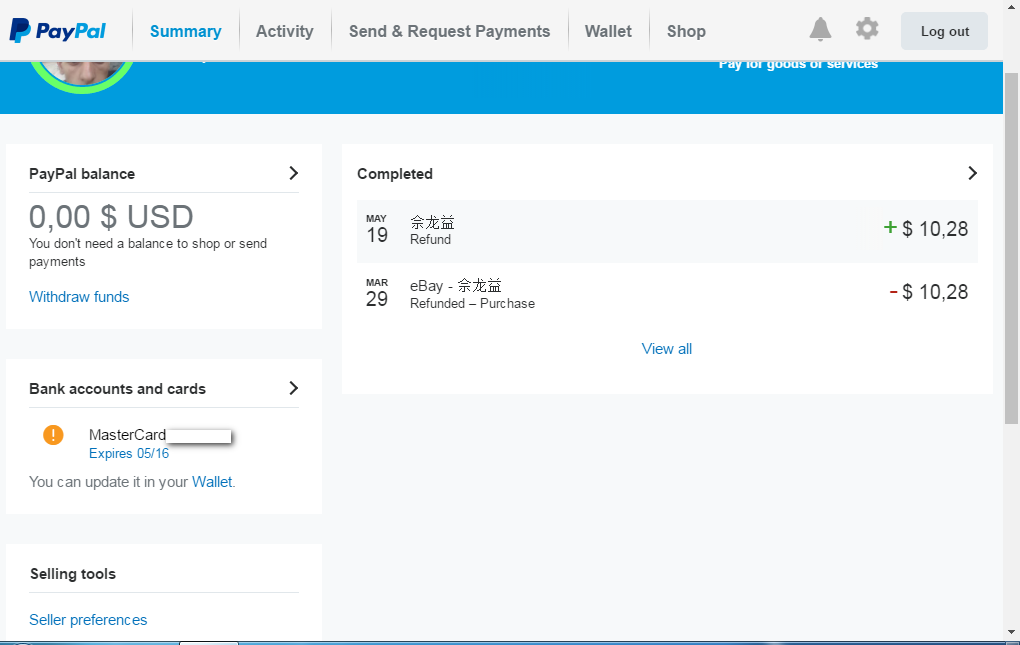Click the Expires 05/16 link
The image size is (1020, 645).
pyautogui.click(x=129, y=453)
